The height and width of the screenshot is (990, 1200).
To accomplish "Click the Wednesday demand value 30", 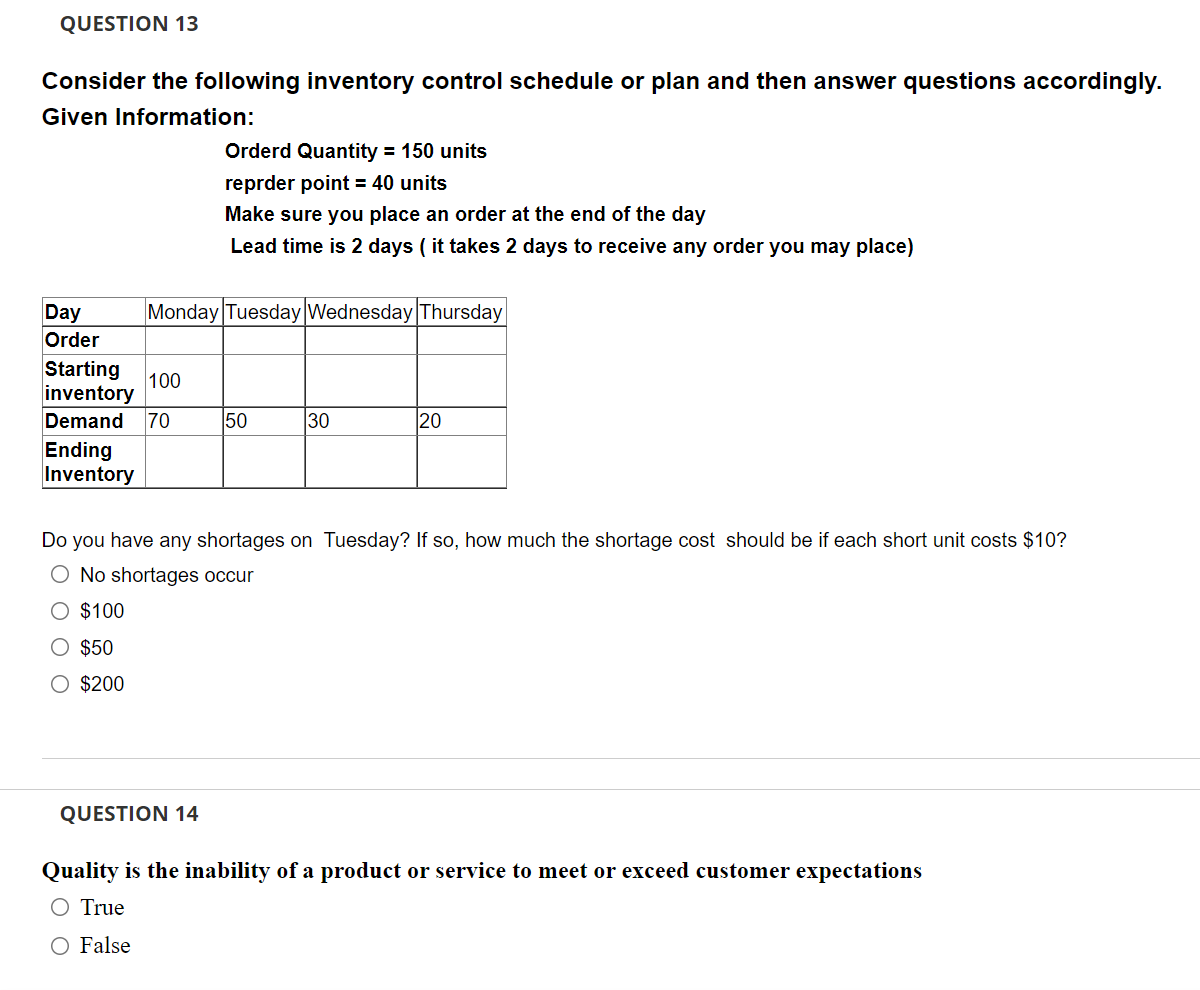I will [x=316, y=421].
